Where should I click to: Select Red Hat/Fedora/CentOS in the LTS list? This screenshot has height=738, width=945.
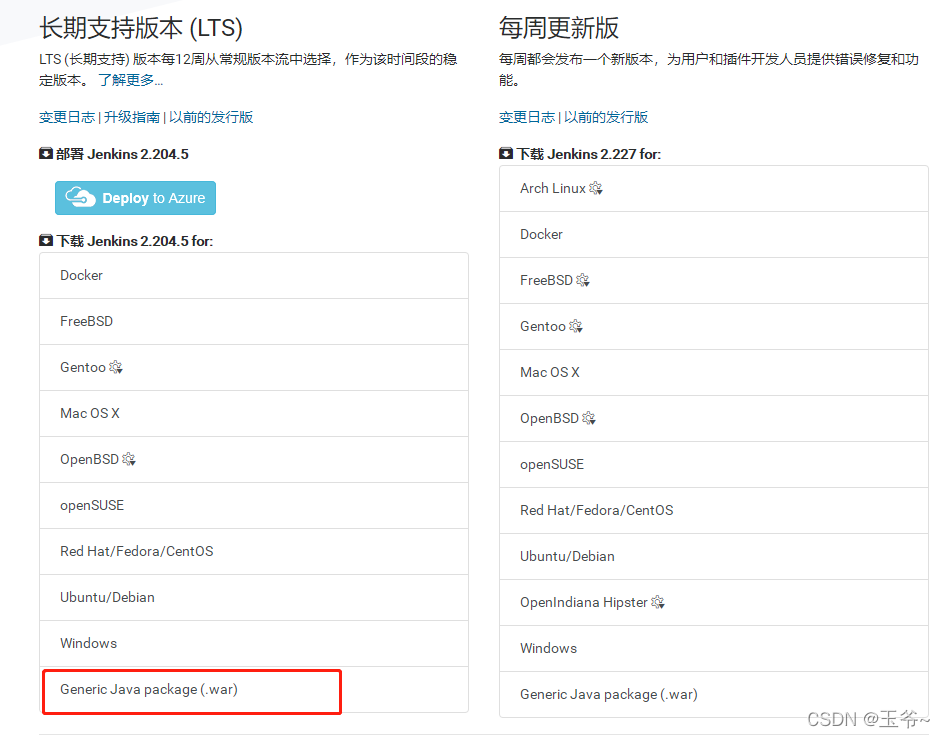pos(254,551)
